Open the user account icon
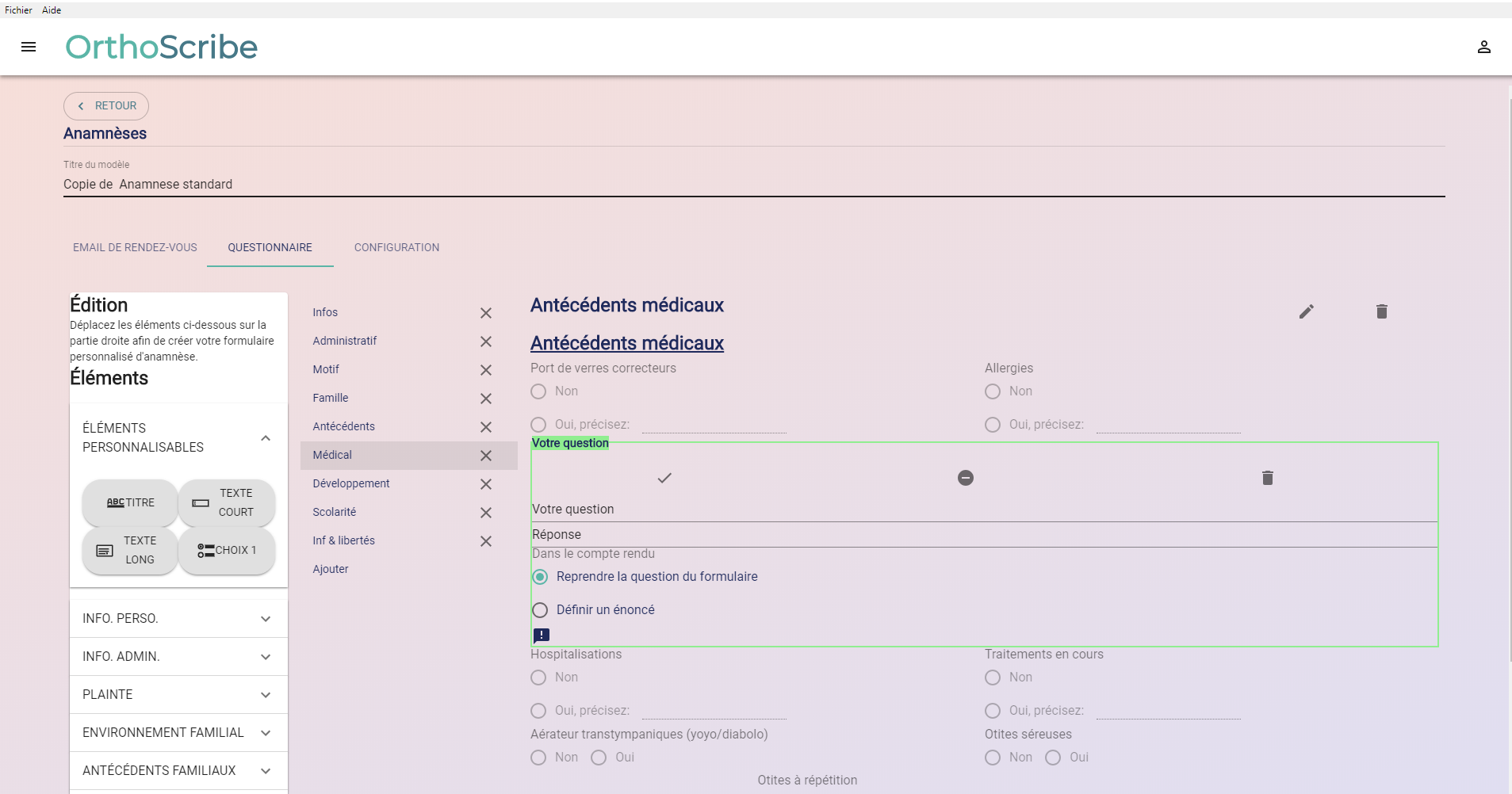Screen dimensions: 1512x794 1483,48
